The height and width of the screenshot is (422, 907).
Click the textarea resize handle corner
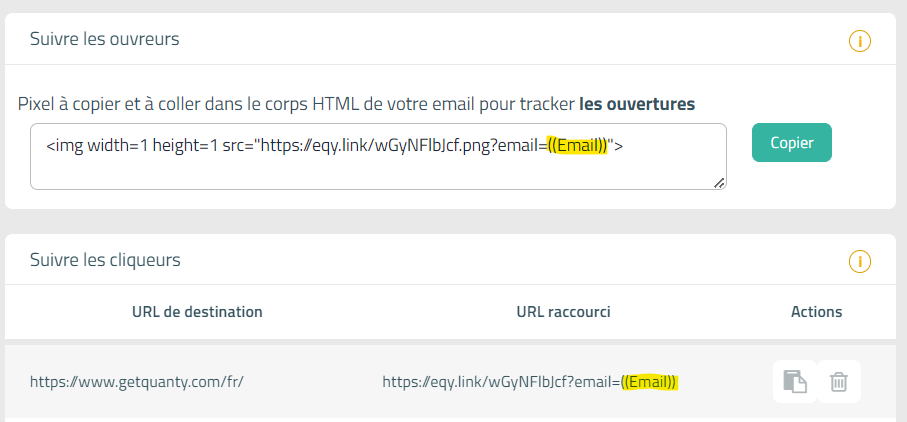coord(719,183)
